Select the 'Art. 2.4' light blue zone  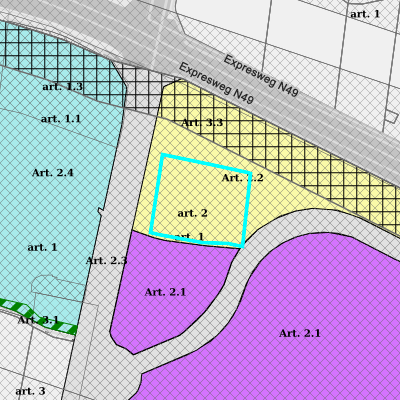click(53, 173)
